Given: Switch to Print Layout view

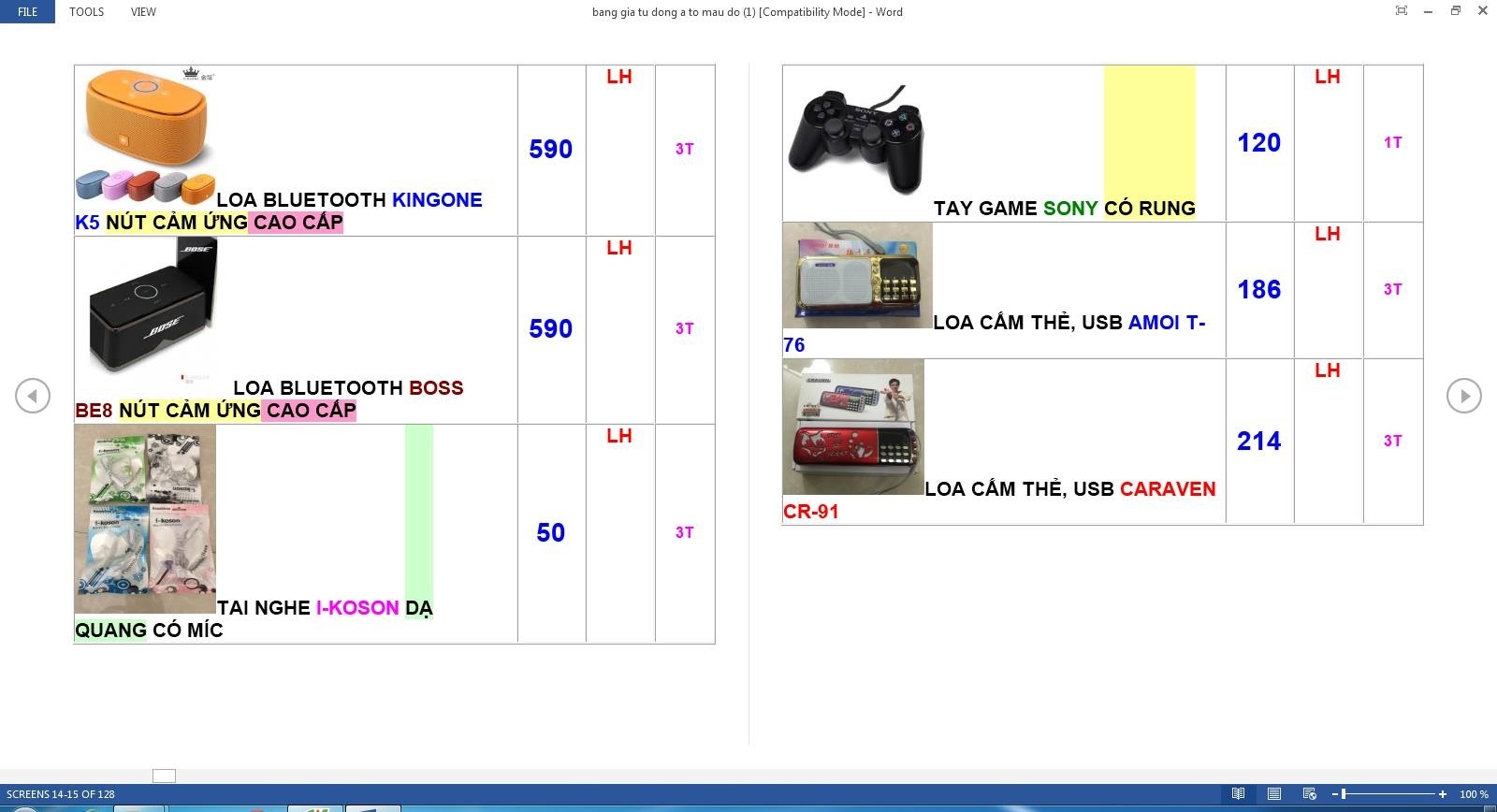Looking at the screenshot, I should [1273, 794].
